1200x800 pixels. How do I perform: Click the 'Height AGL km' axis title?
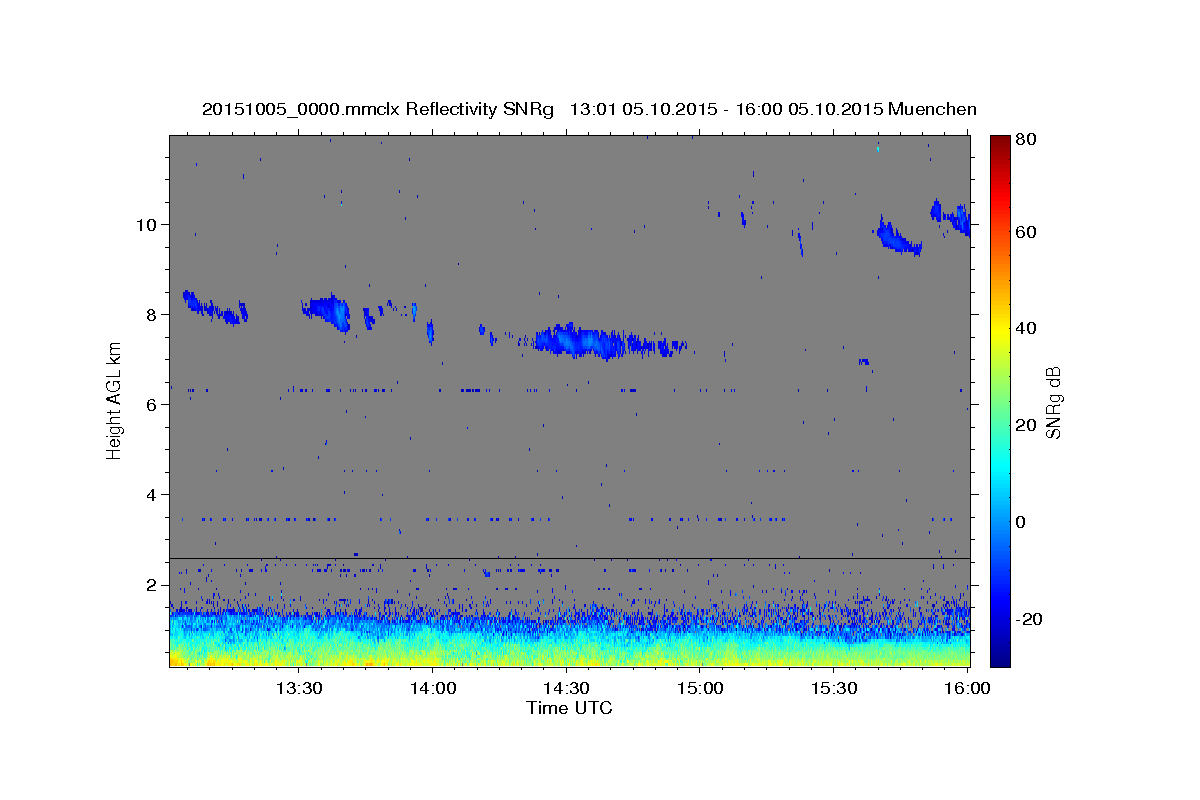114,403
